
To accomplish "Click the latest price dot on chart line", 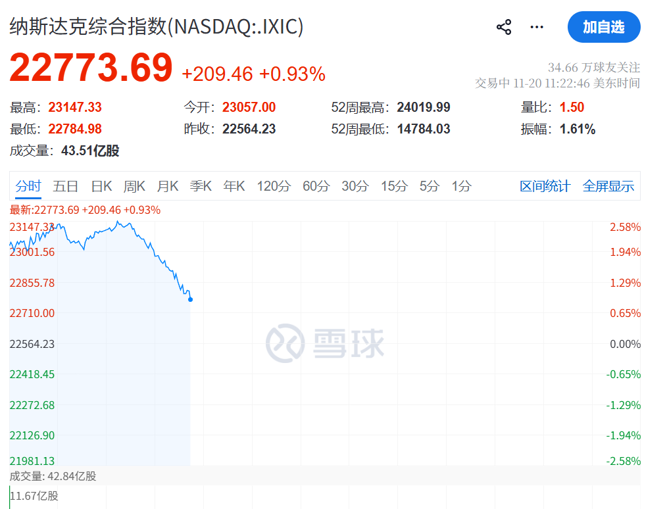I will [190, 299].
